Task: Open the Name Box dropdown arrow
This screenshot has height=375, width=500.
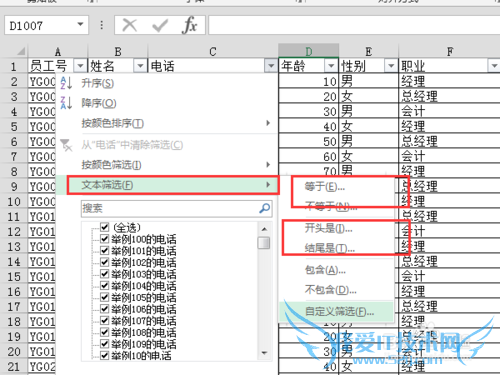Action: click(80, 25)
